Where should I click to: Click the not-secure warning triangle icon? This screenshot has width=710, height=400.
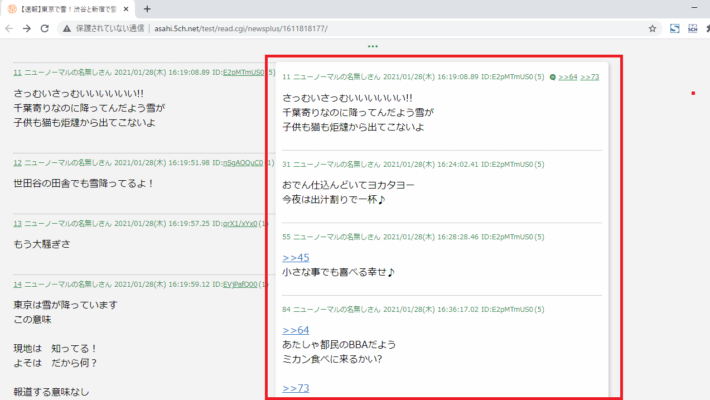coord(67,29)
